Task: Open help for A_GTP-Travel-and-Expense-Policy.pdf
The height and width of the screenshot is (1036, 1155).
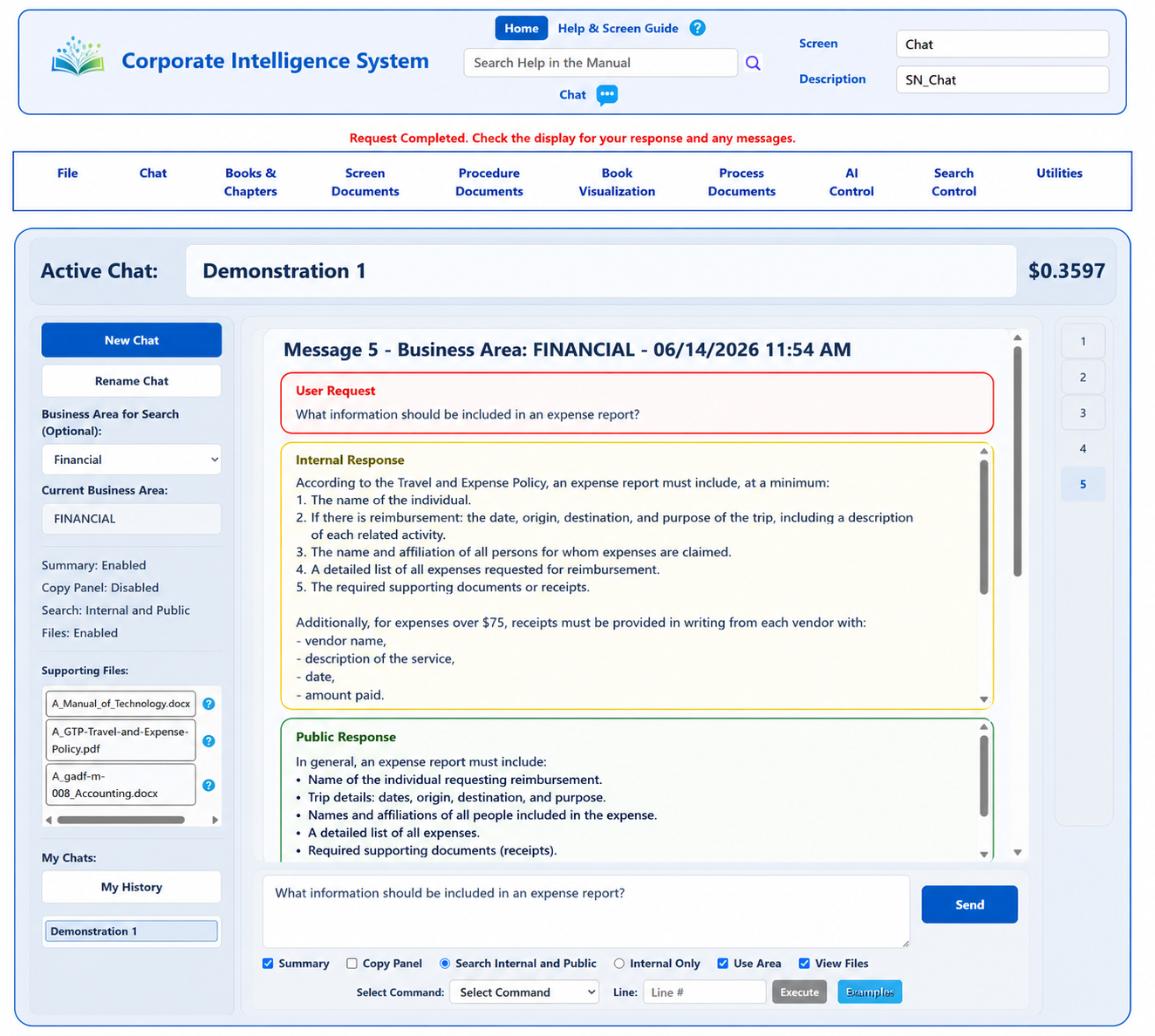Action: (x=208, y=741)
